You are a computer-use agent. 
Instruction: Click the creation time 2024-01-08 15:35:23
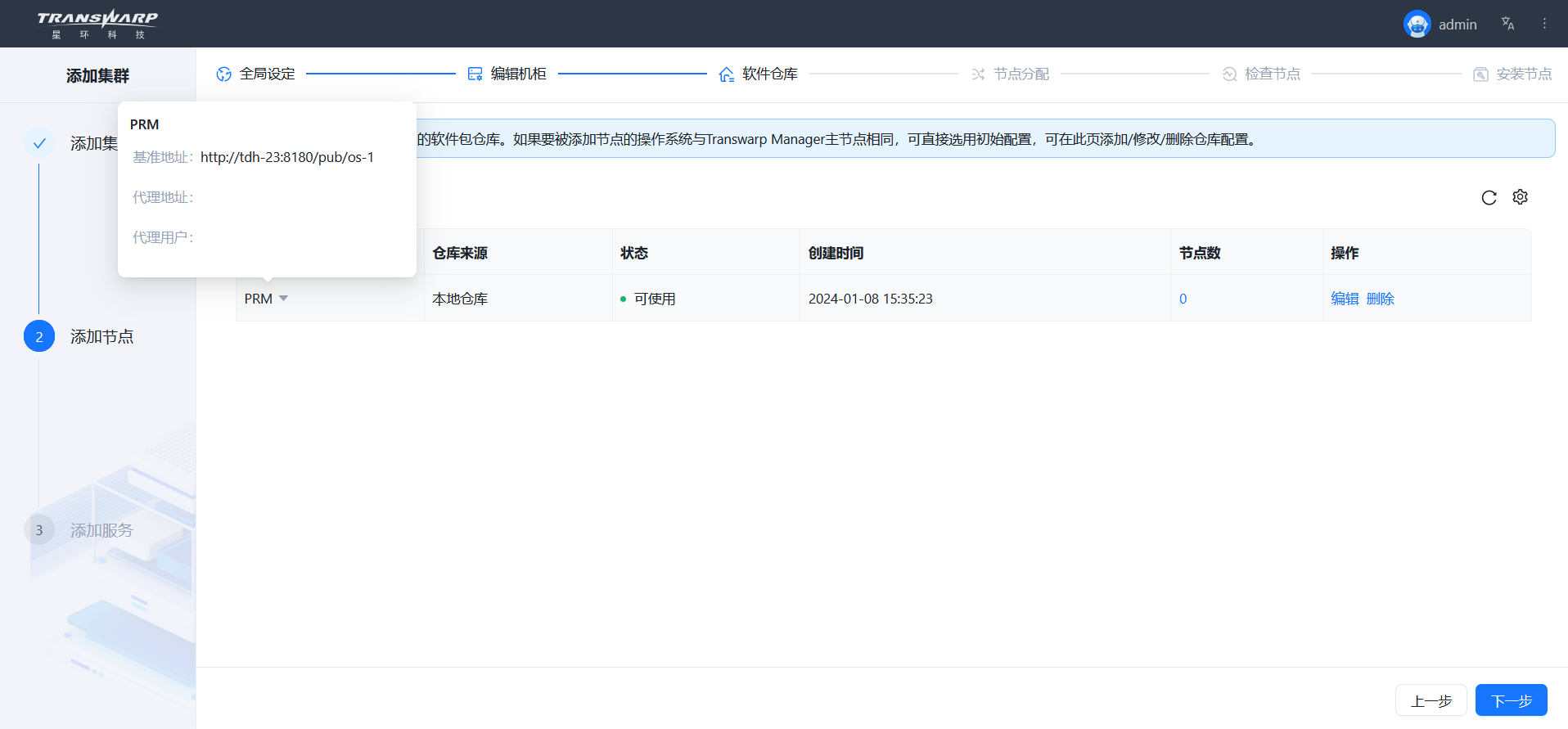pos(870,299)
